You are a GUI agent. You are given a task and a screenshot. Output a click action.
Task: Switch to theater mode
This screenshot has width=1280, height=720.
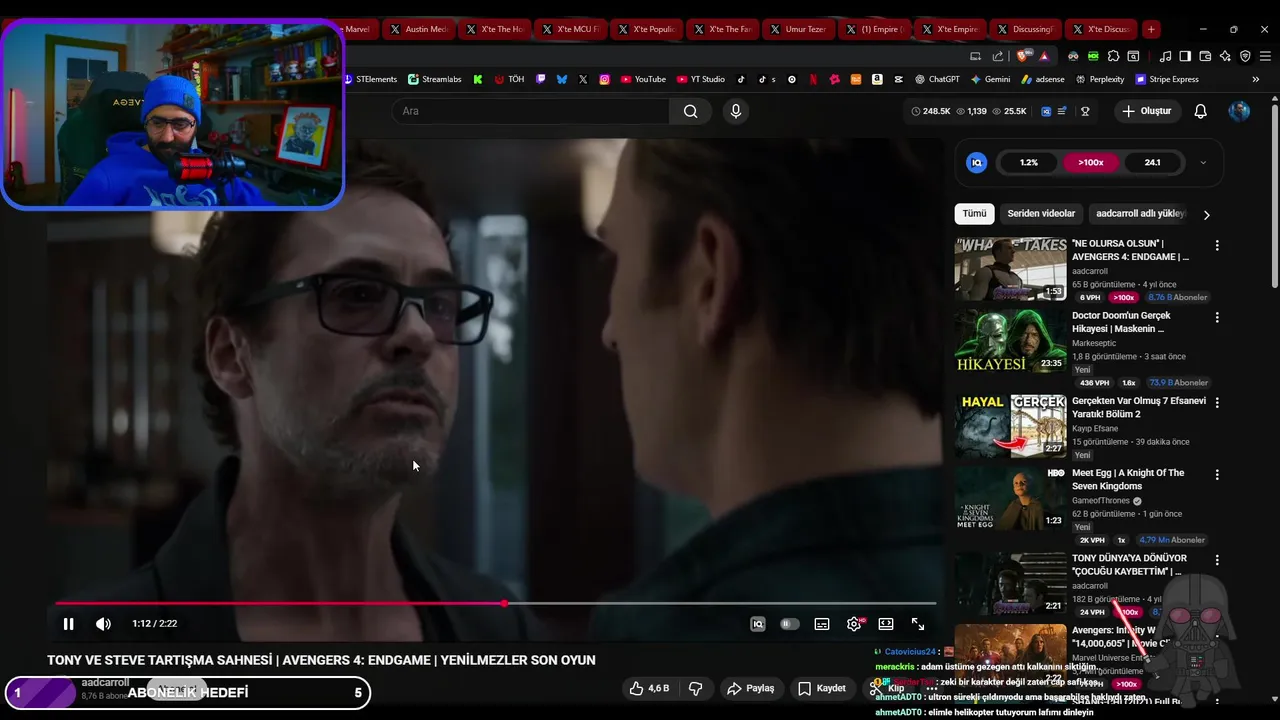(x=886, y=624)
